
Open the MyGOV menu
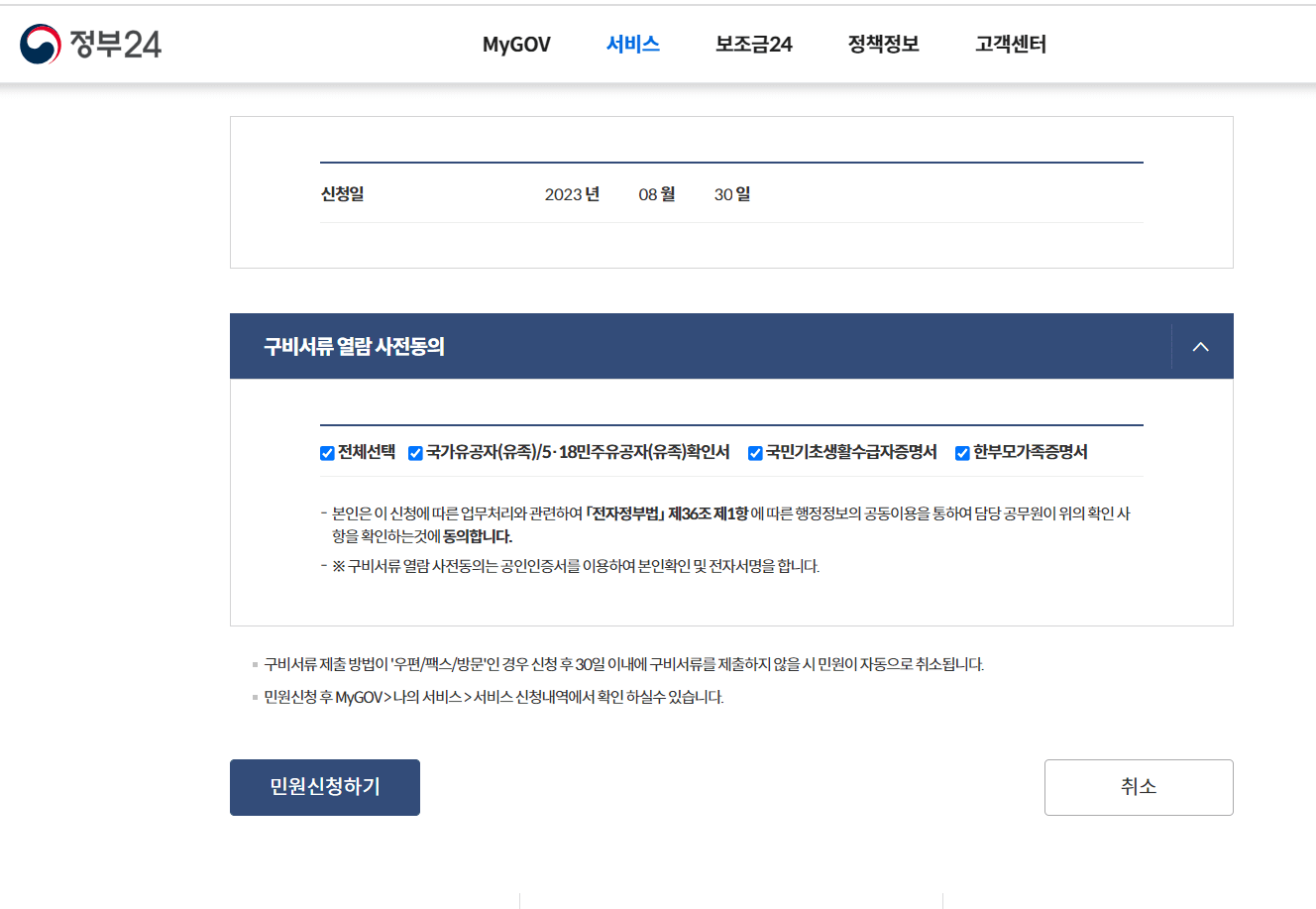point(515,44)
